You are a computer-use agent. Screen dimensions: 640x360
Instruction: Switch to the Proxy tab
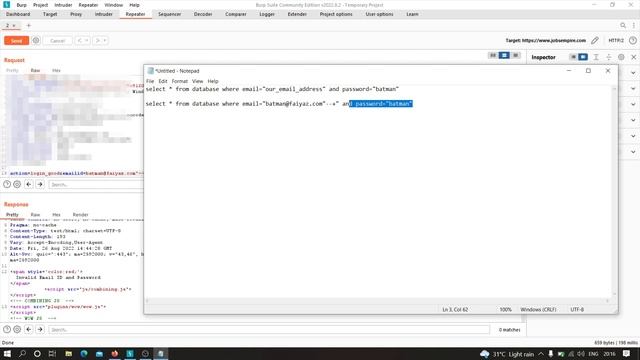click(76, 14)
